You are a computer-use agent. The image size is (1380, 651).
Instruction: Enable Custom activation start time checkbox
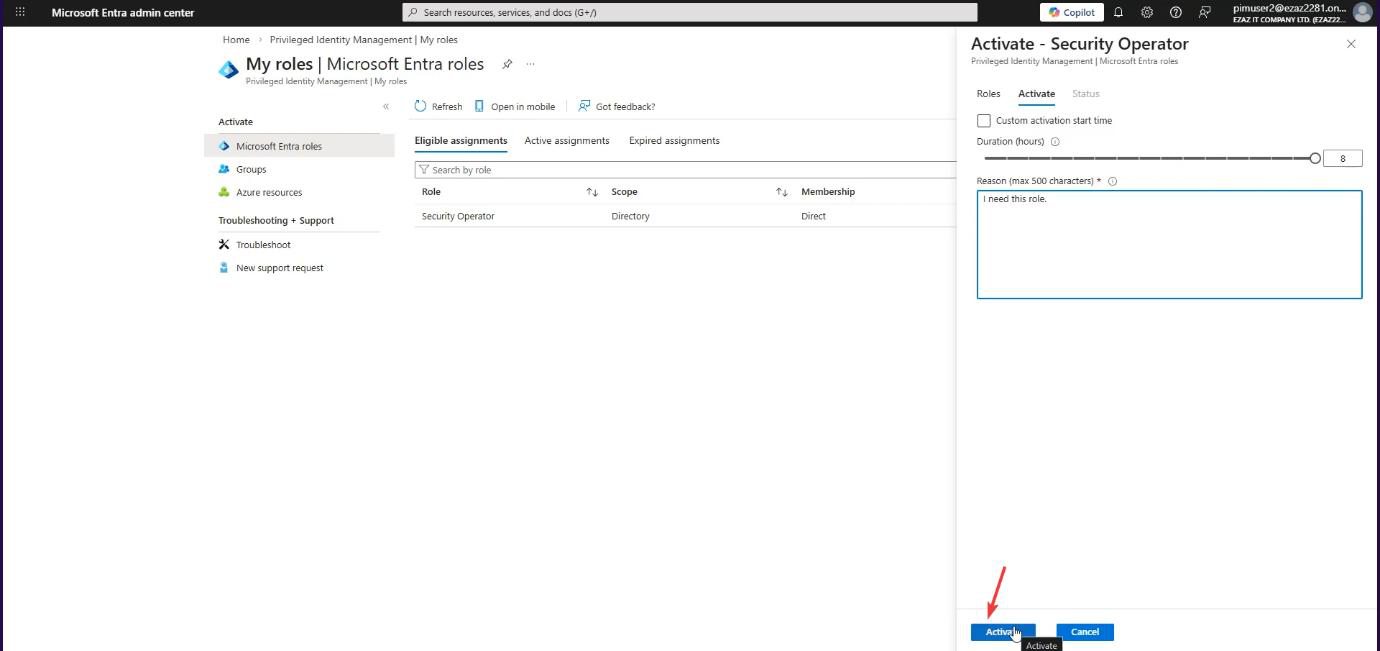984,121
